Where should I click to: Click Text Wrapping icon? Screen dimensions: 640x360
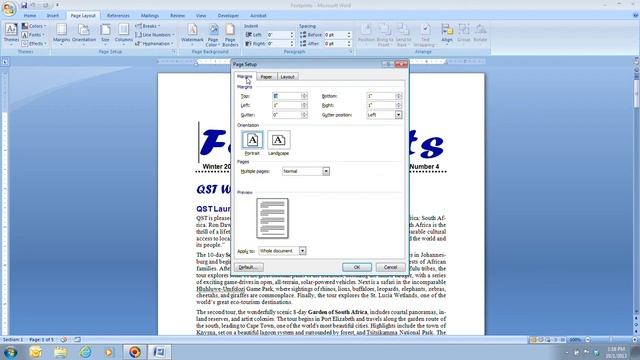pyautogui.click(x=425, y=35)
